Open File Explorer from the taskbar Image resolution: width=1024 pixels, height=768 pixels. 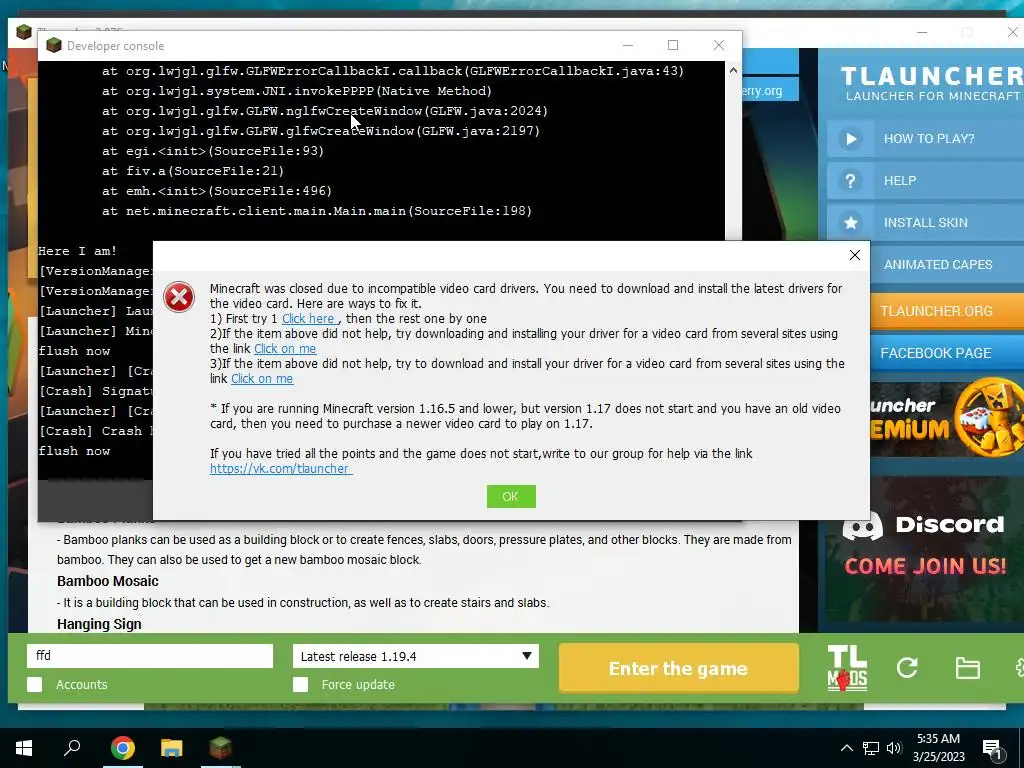click(172, 748)
